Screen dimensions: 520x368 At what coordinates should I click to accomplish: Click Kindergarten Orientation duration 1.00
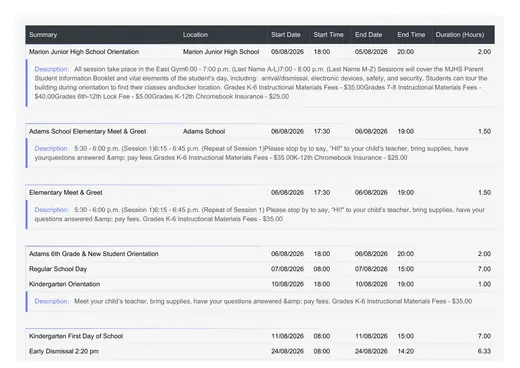[484, 284]
